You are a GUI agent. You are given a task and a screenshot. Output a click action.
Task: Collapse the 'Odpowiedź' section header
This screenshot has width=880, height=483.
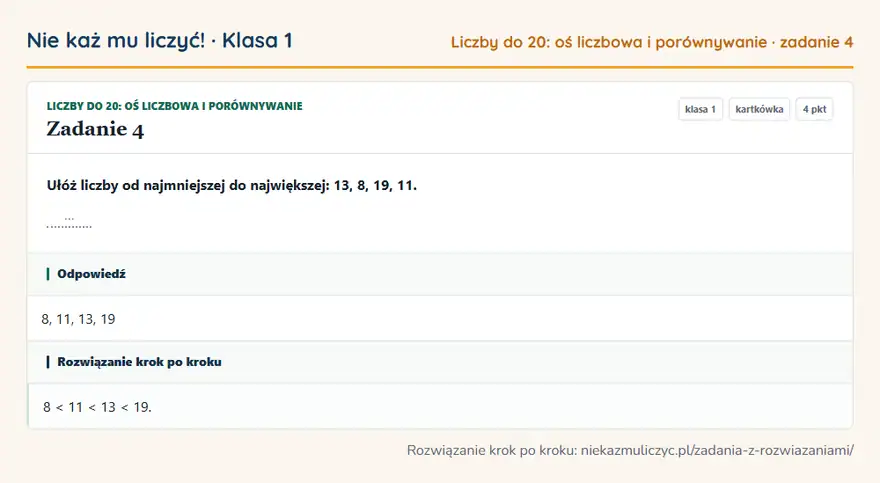[x=440, y=274]
